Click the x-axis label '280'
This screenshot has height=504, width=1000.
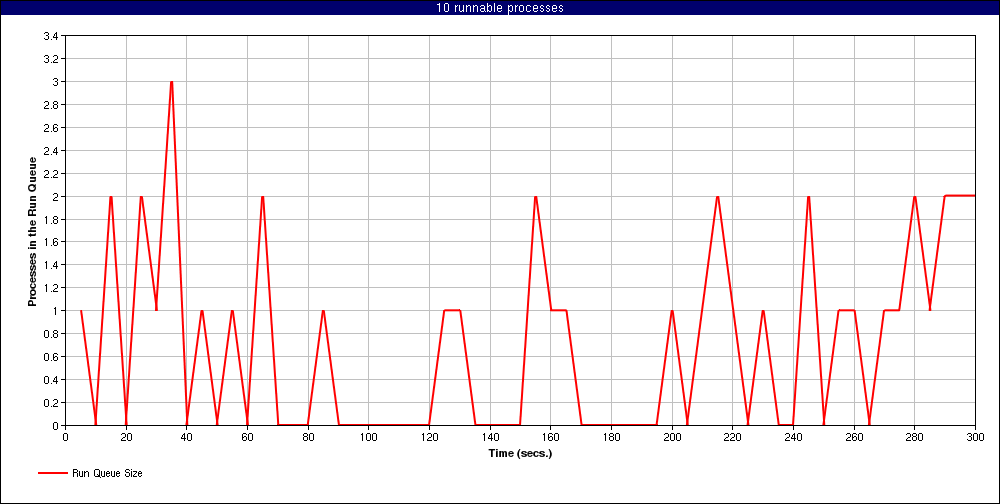click(x=915, y=436)
